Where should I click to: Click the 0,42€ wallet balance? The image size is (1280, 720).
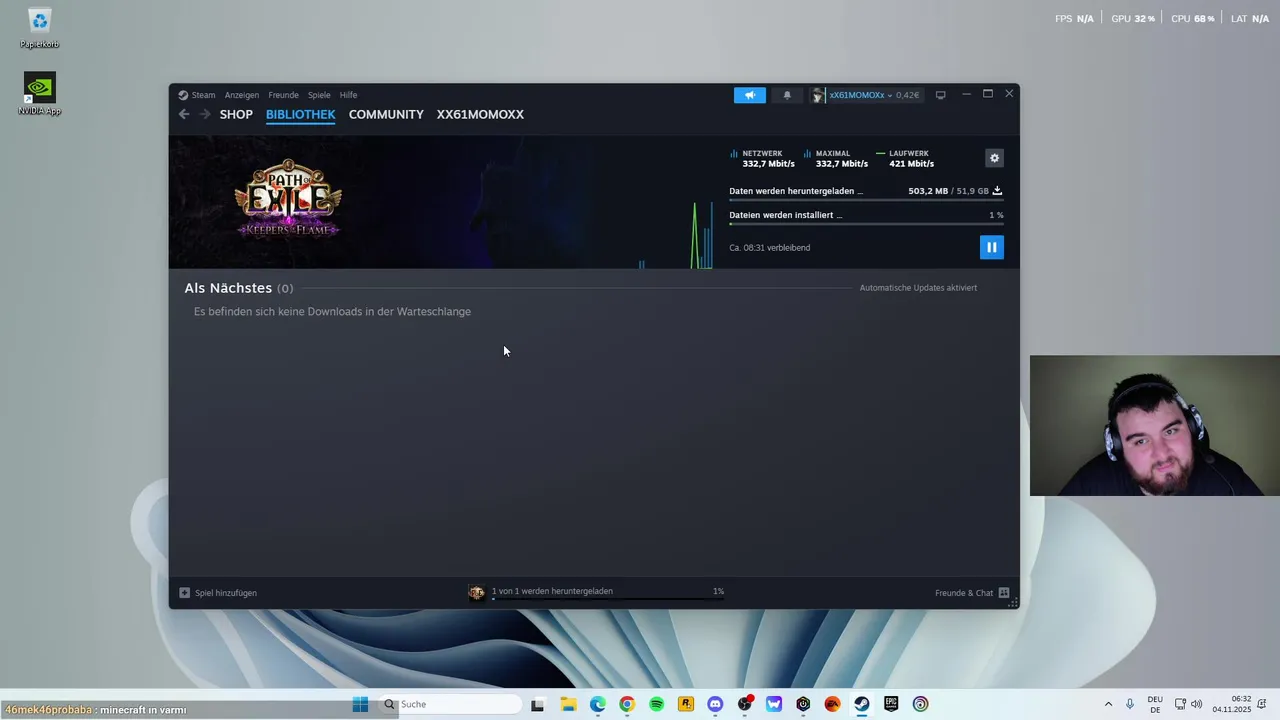pyautogui.click(x=907, y=95)
